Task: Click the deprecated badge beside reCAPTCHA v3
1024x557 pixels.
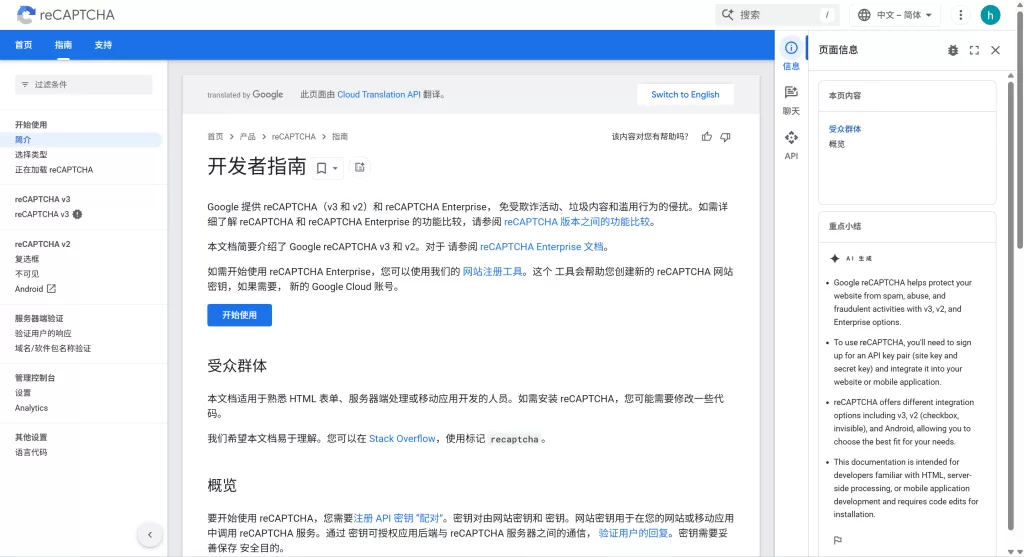Action: pos(77,214)
